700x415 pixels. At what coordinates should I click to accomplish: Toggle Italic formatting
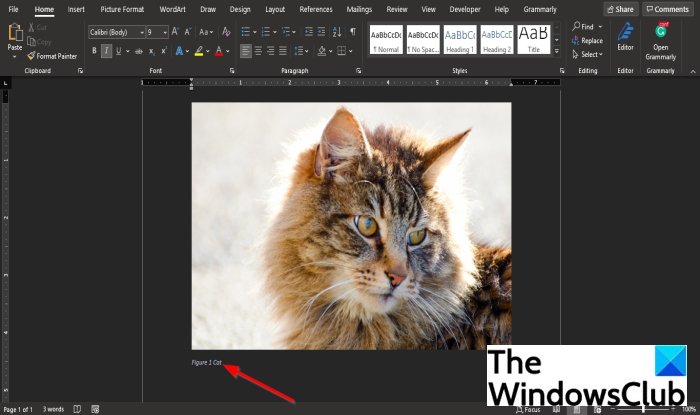[x=107, y=51]
